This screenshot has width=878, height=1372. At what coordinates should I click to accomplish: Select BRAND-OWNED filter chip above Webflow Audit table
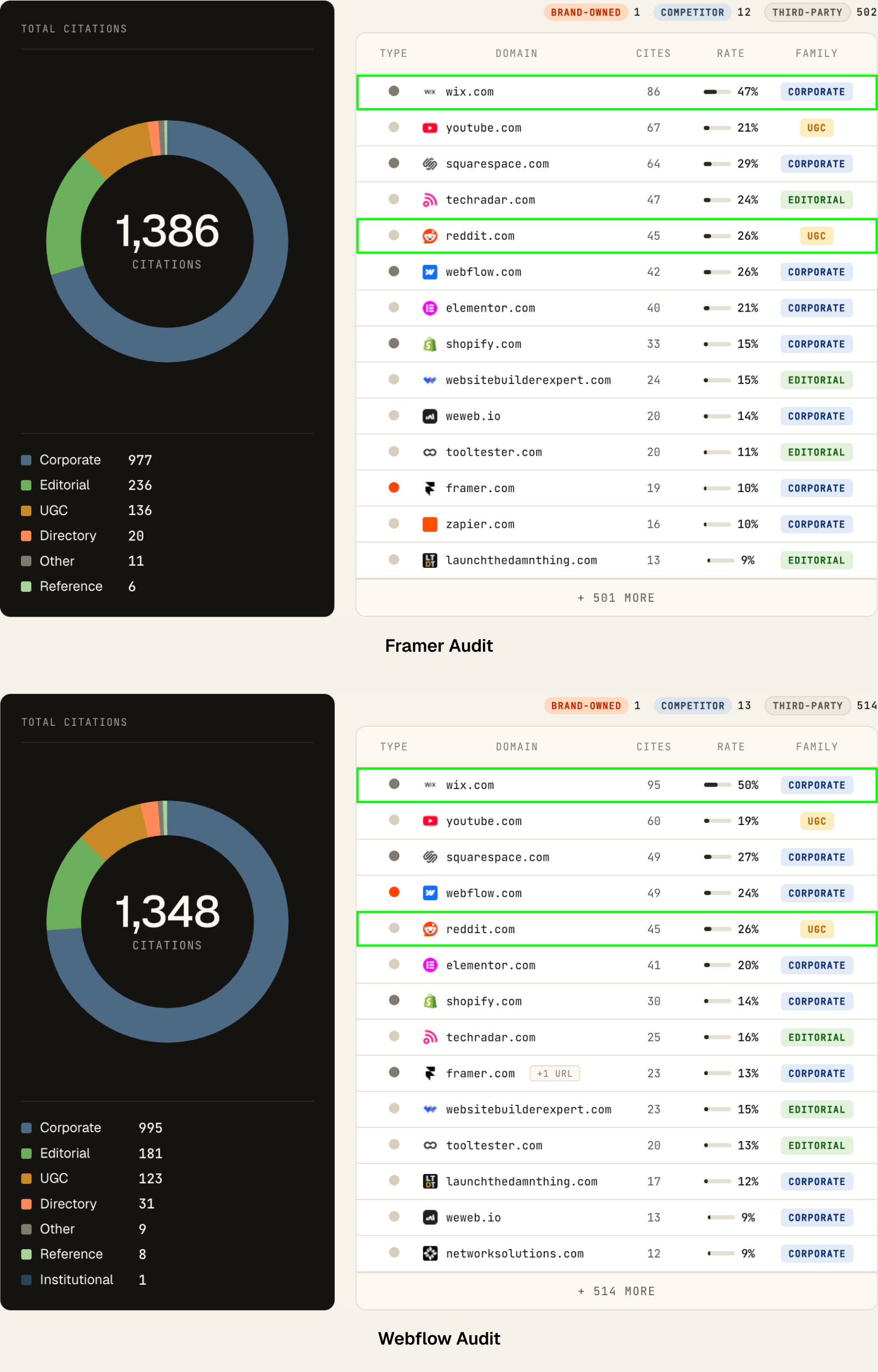586,705
